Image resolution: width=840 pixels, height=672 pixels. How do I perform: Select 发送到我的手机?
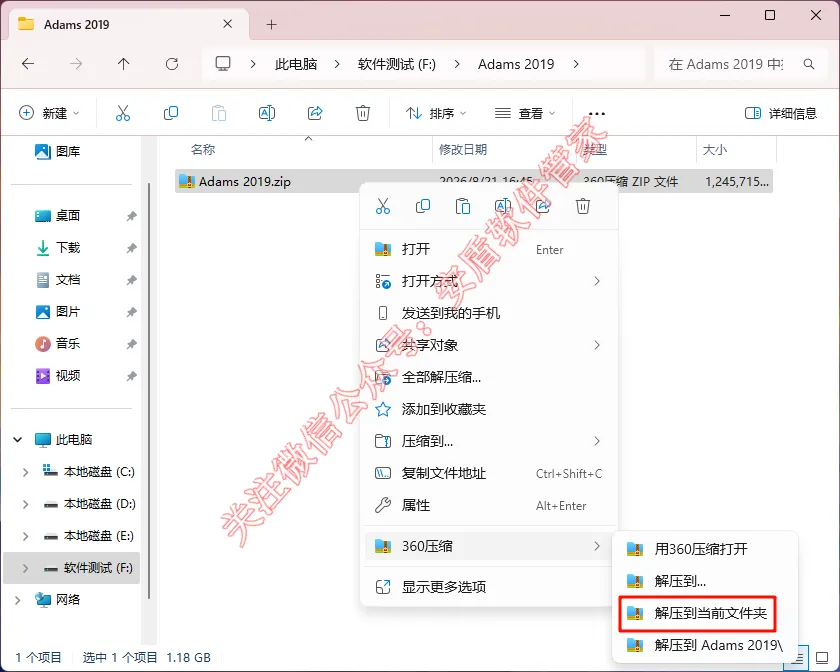coord(489,313)
